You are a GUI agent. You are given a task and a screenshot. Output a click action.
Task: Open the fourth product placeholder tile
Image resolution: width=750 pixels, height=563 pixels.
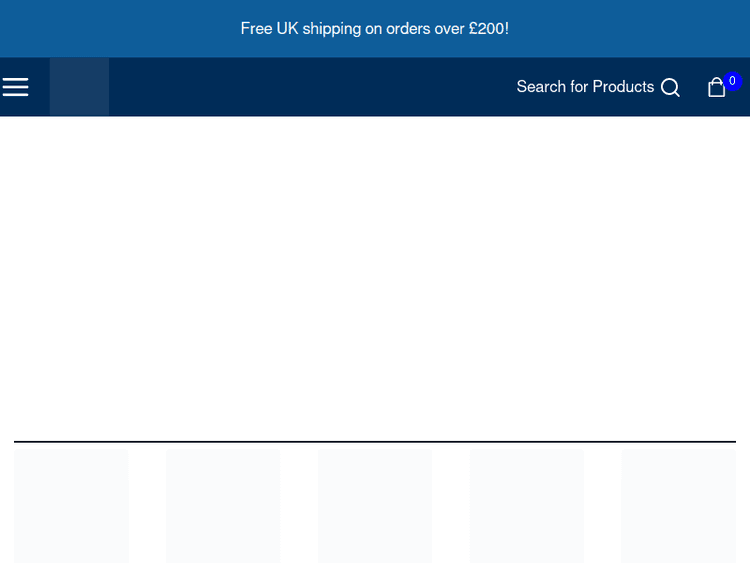[526, 505]
